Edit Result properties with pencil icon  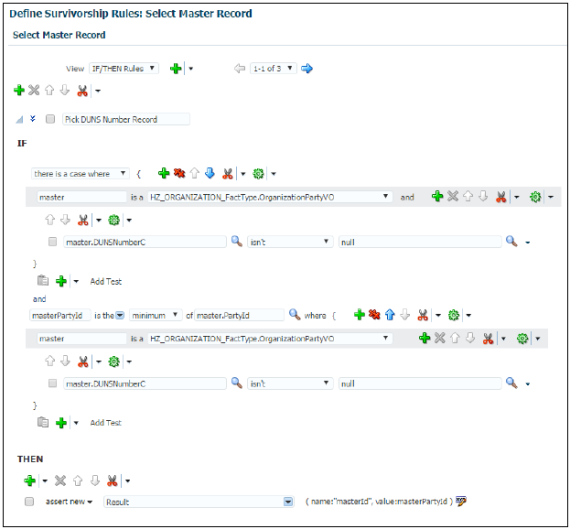point(461,501)
